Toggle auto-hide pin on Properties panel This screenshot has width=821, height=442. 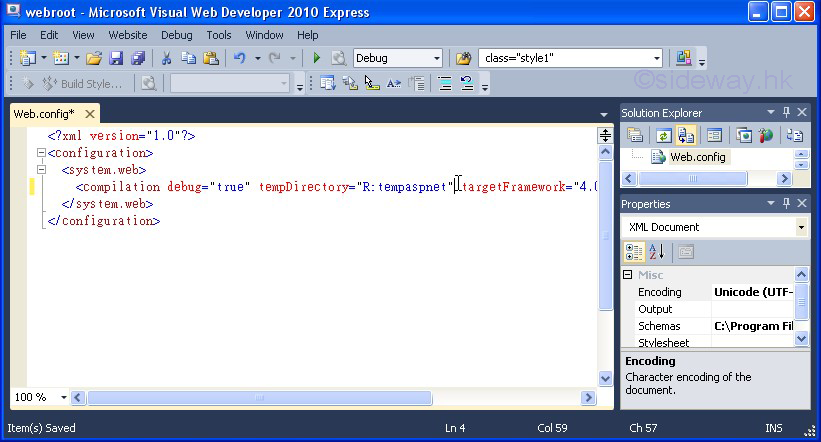pyautogui.click(x=786, y=203)
